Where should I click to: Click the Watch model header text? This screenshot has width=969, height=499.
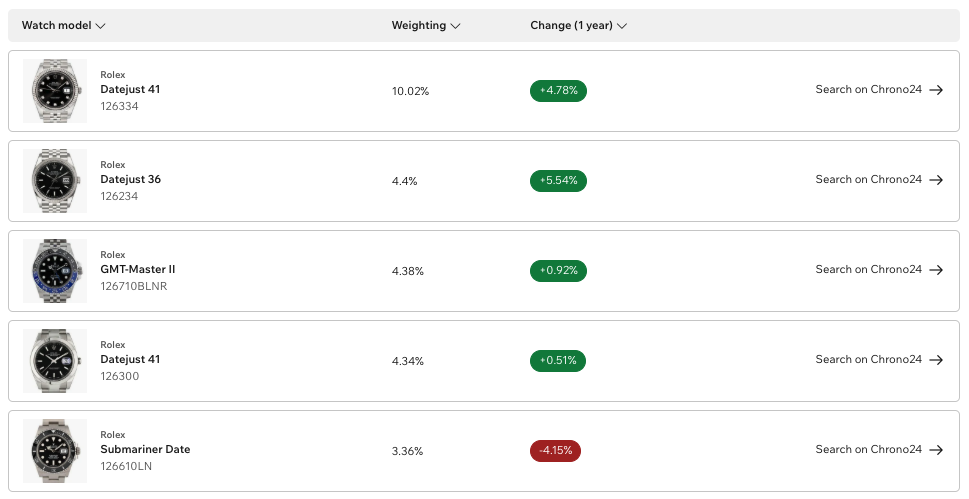click(x=56, y=25)
